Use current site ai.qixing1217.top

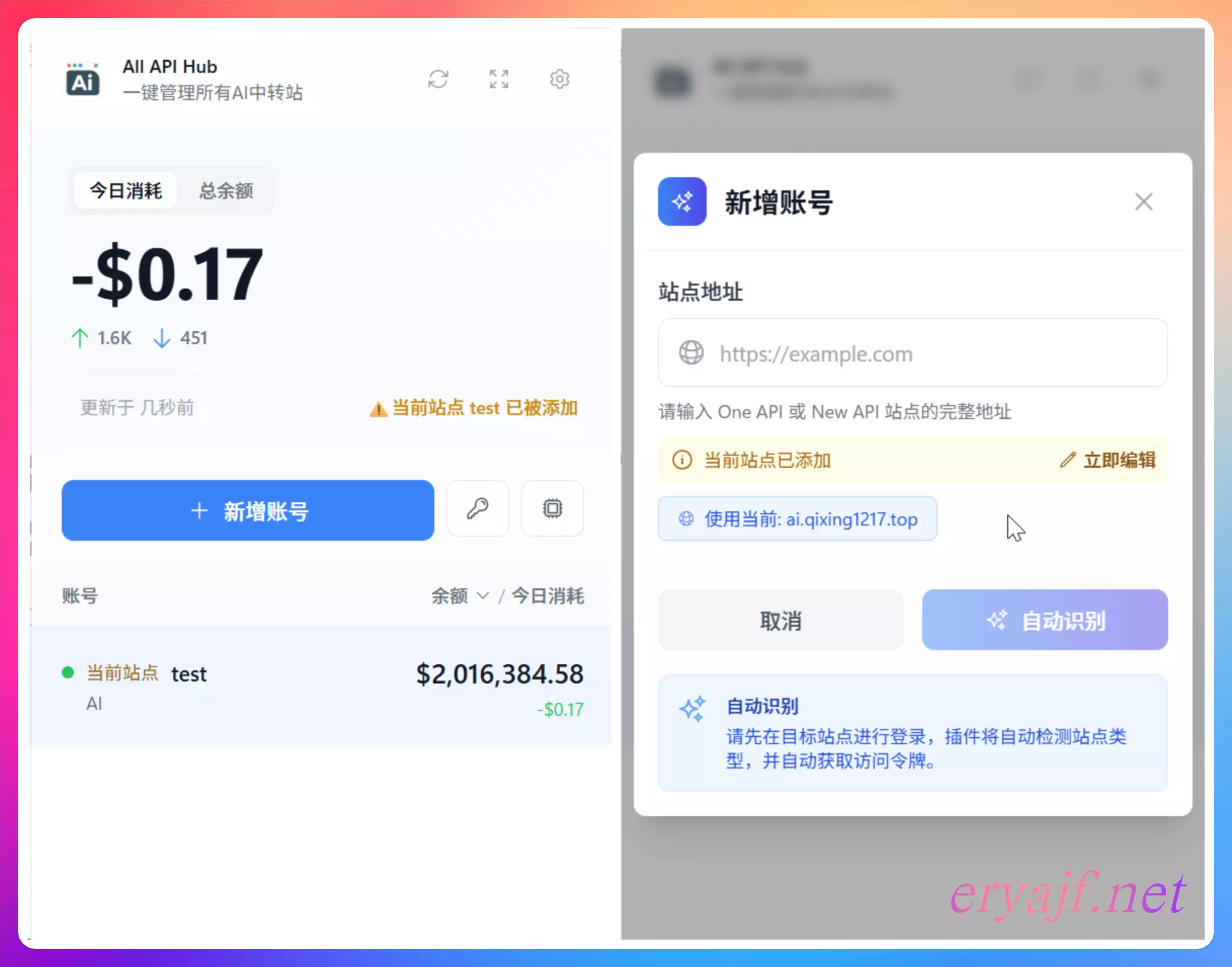pyautogui.click(x=797, y=518)
